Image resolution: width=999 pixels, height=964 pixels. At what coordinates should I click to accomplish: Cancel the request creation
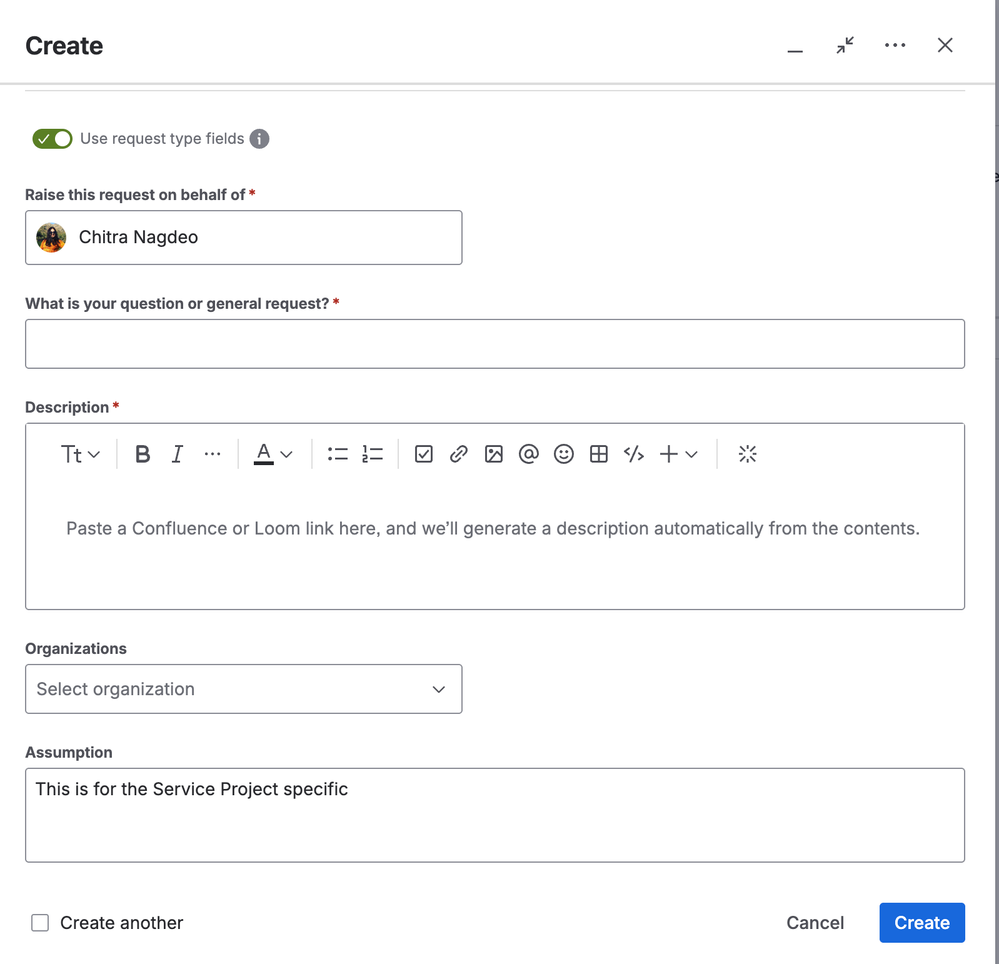(815, 923)
